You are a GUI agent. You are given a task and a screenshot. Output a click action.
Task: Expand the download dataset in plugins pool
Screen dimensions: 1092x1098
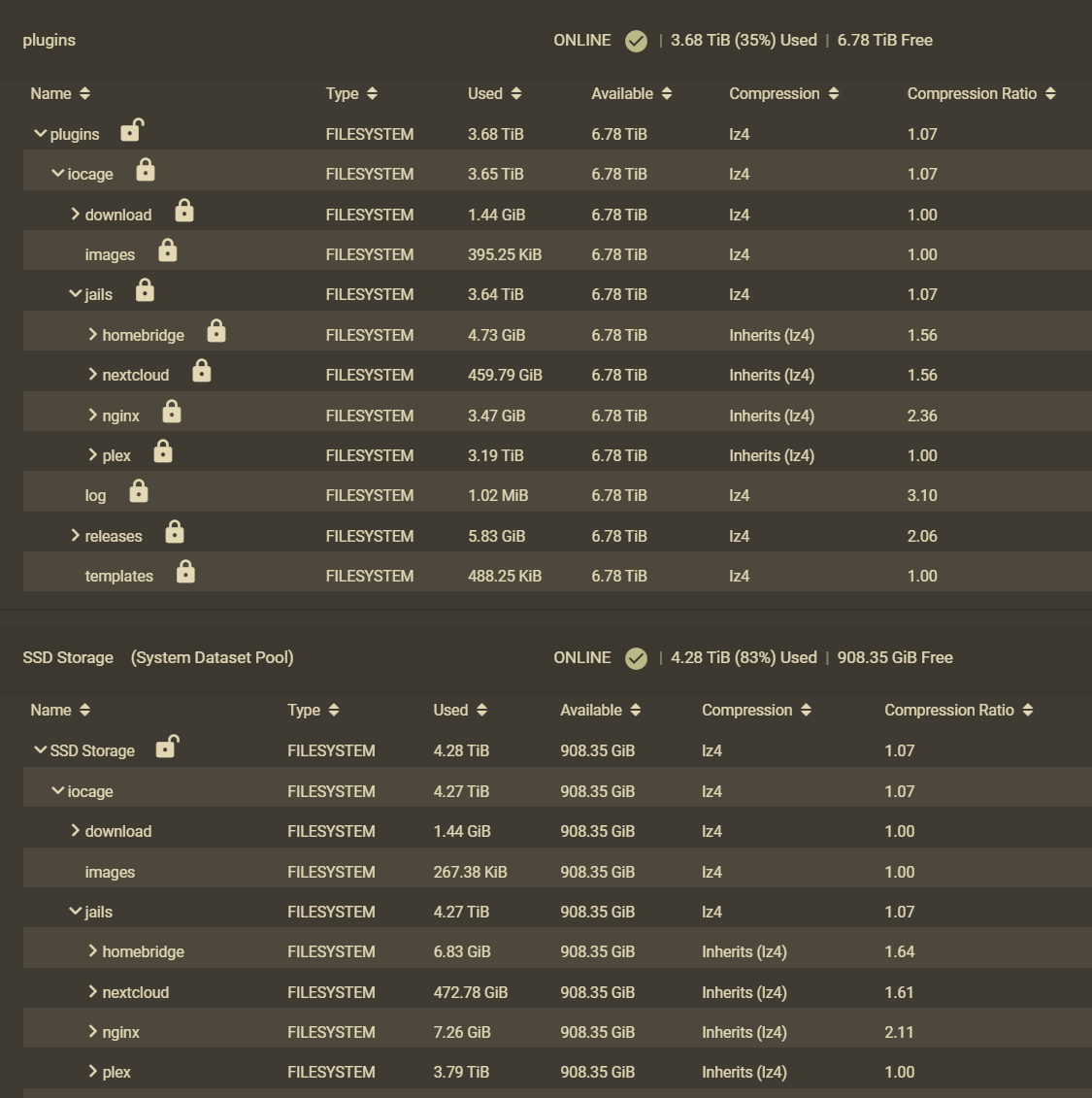coord(76,215)
